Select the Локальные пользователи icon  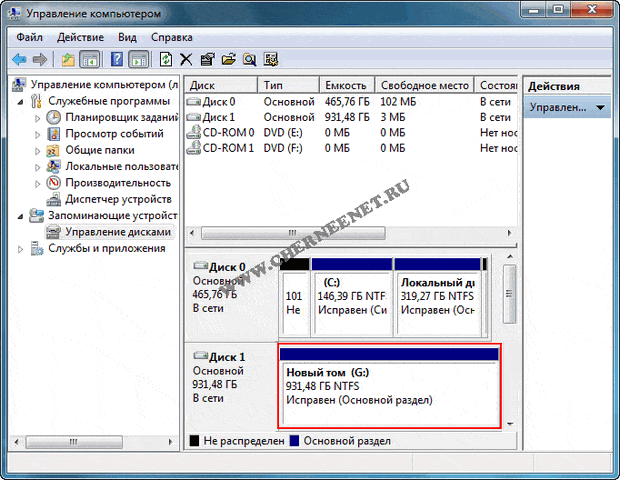pos(53,166)
